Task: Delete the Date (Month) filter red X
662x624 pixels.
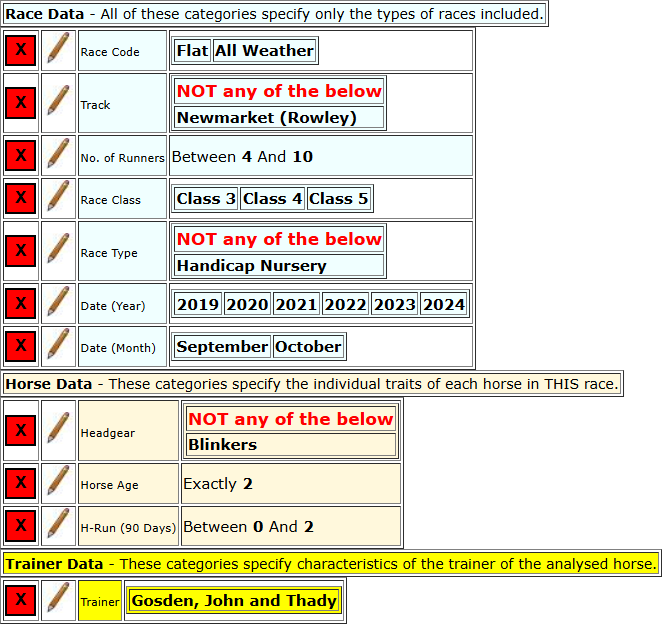Action: click(x=21, y=346)
